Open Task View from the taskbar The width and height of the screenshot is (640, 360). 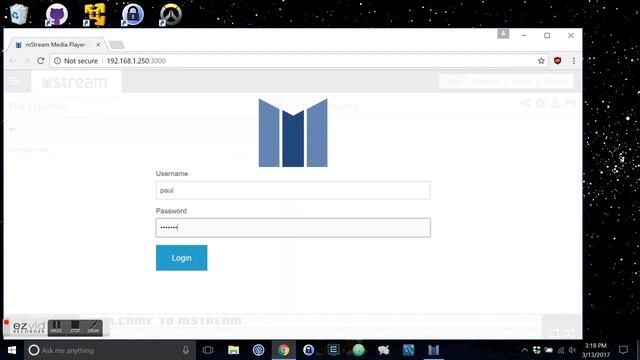click(208, 350)
